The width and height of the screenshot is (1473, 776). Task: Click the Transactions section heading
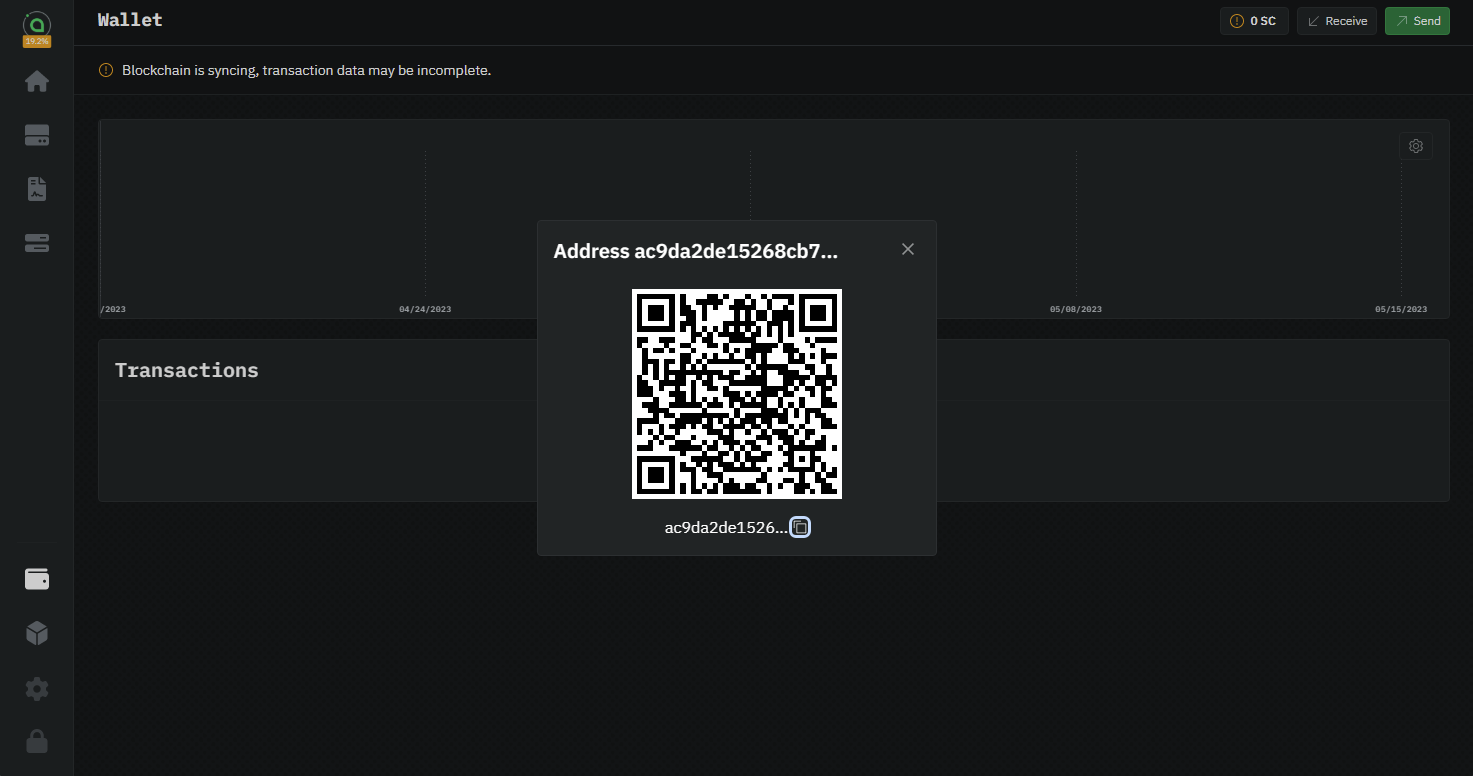(x=186, y=370)
